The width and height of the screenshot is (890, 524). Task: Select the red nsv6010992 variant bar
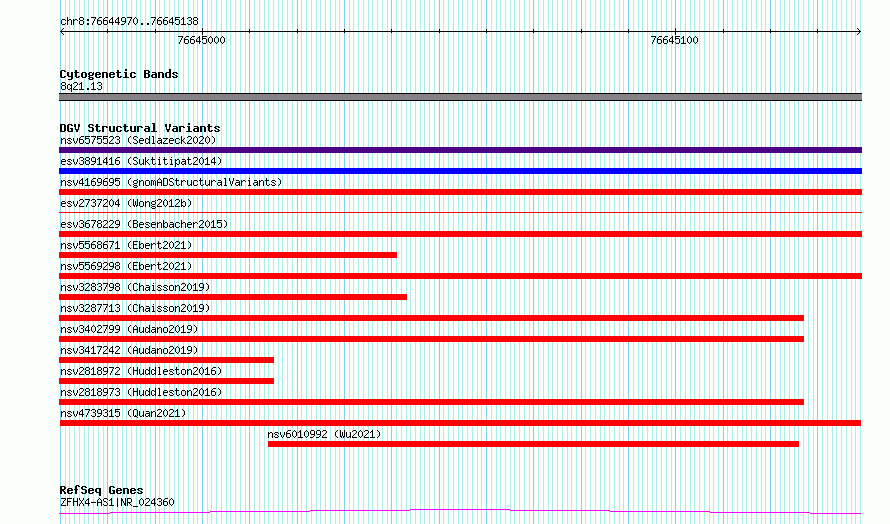(533, 444)
